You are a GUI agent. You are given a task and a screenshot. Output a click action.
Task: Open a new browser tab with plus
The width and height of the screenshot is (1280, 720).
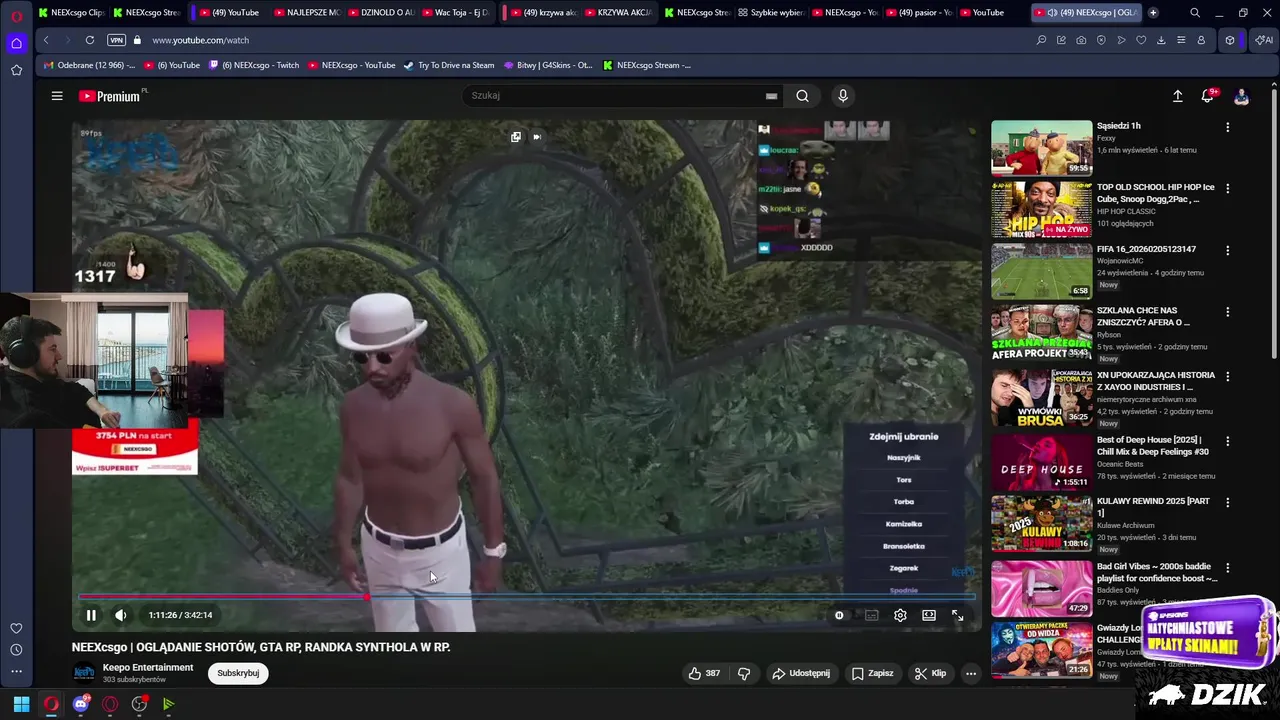[1153, 13]
